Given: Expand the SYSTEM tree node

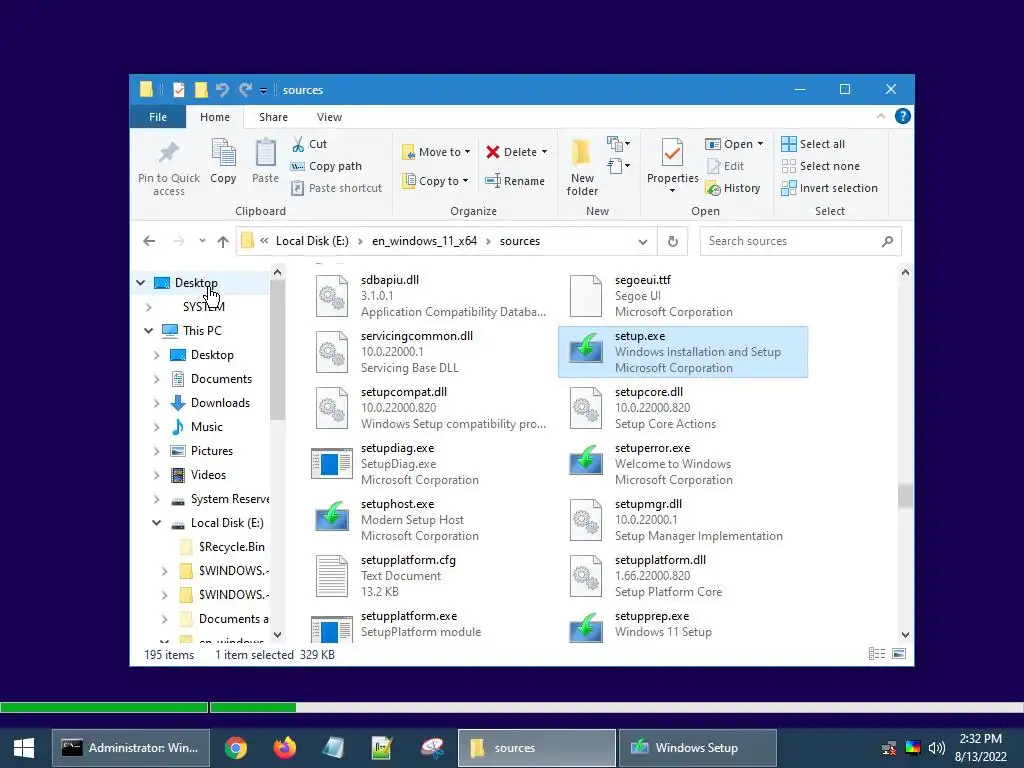Looking at the screenshot, I should point(149,307).
